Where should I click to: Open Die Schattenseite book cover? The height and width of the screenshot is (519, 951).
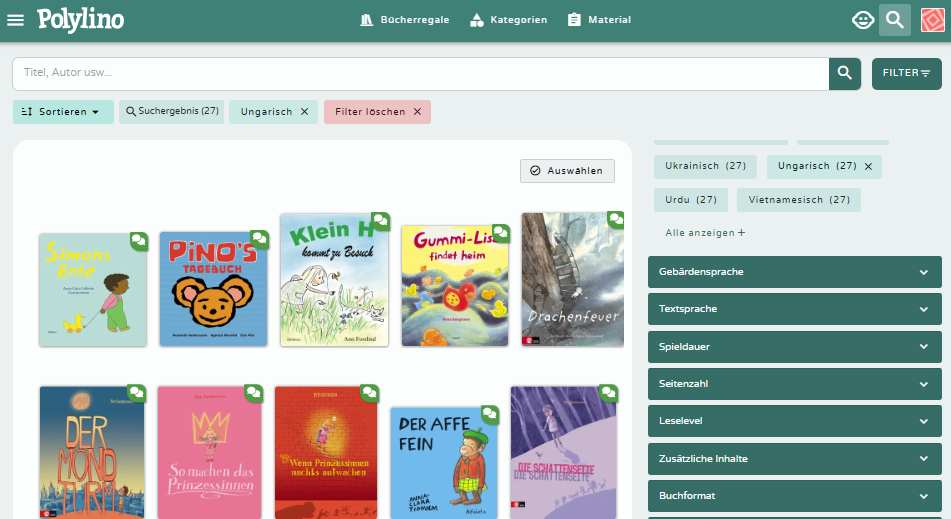563,452
